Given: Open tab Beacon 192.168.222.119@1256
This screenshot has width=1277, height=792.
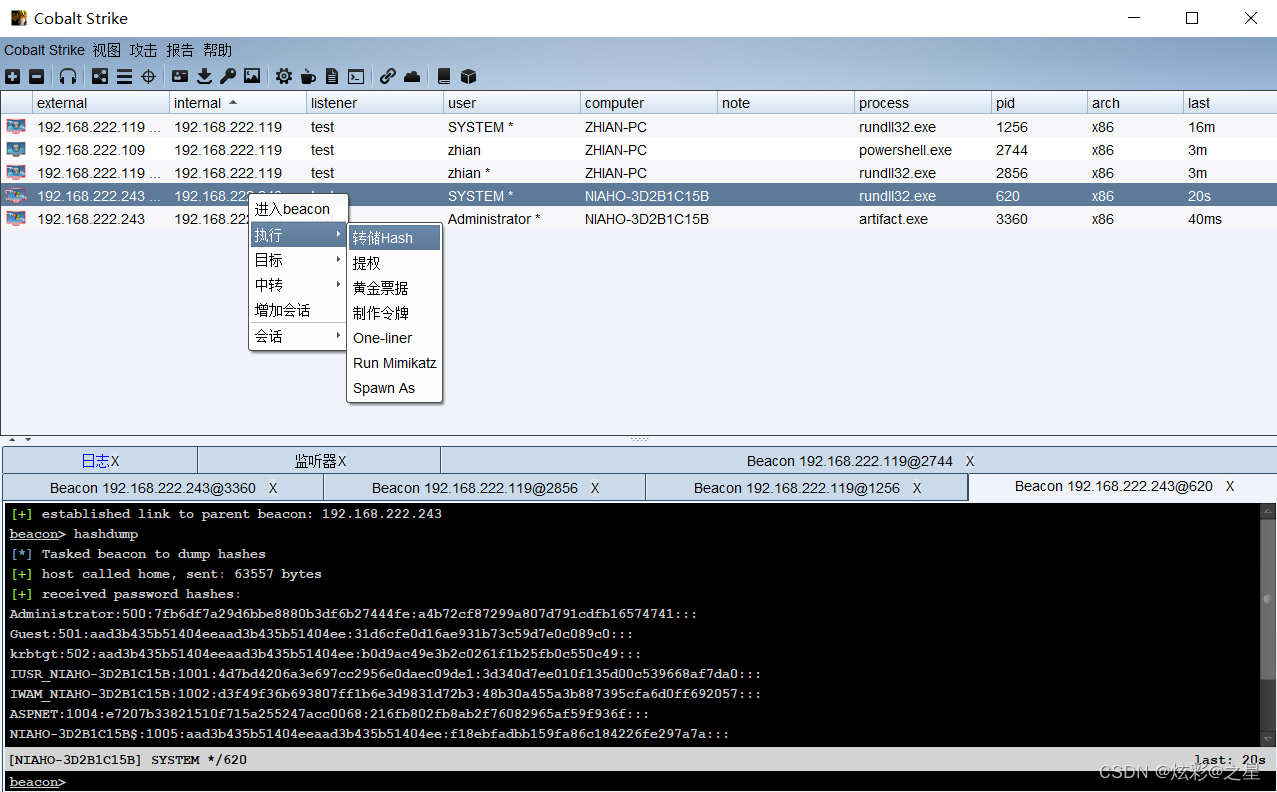Looking at the screenshot, I should 807,488.
